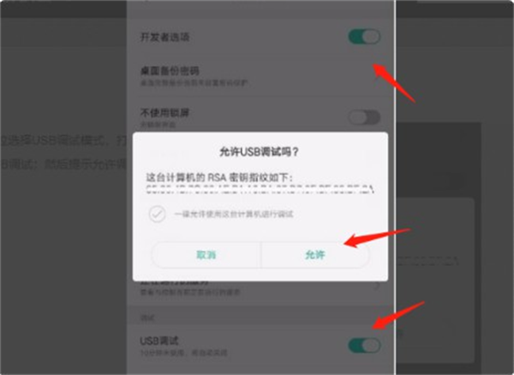Click the 调试 section header
The image size is (514, 375).
pyautogui.click(x=147, y=318)
